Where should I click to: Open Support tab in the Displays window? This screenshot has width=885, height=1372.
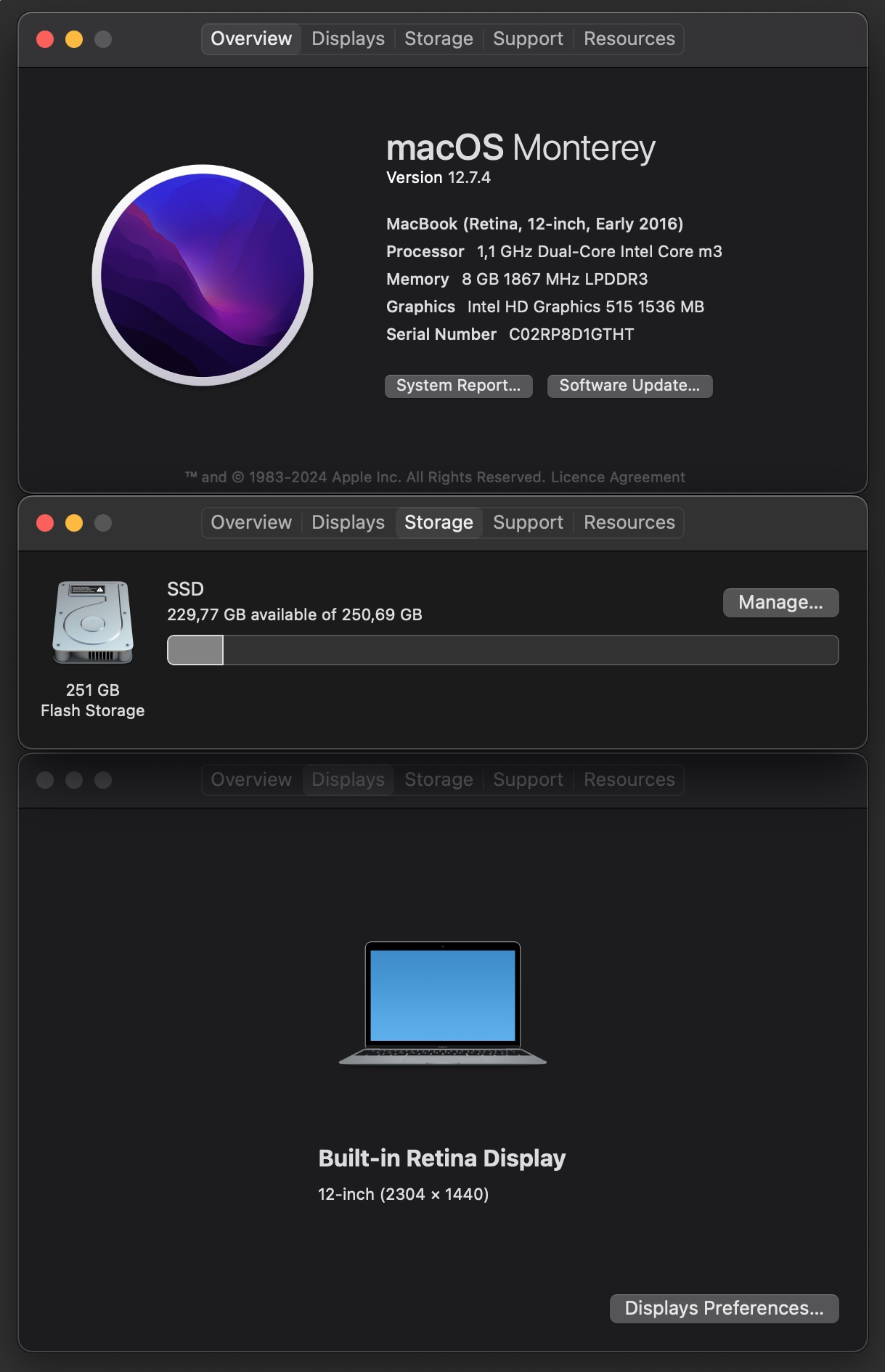528,779
